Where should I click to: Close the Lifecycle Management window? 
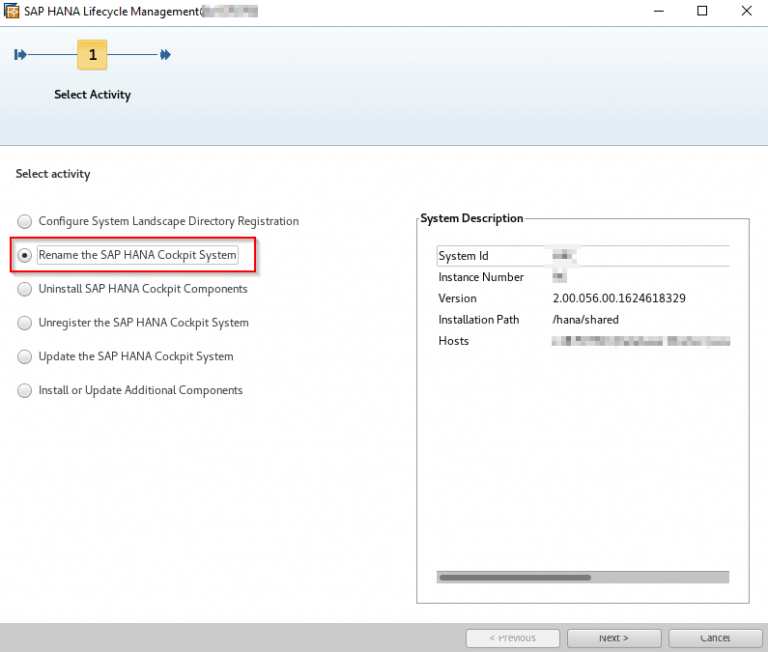pyautogui.click(x=746, y=11)
